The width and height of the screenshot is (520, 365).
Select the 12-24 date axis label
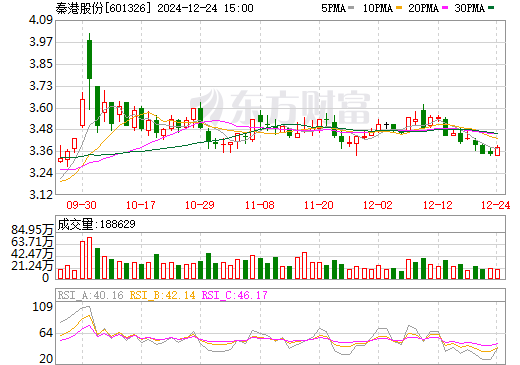(496, 205)
